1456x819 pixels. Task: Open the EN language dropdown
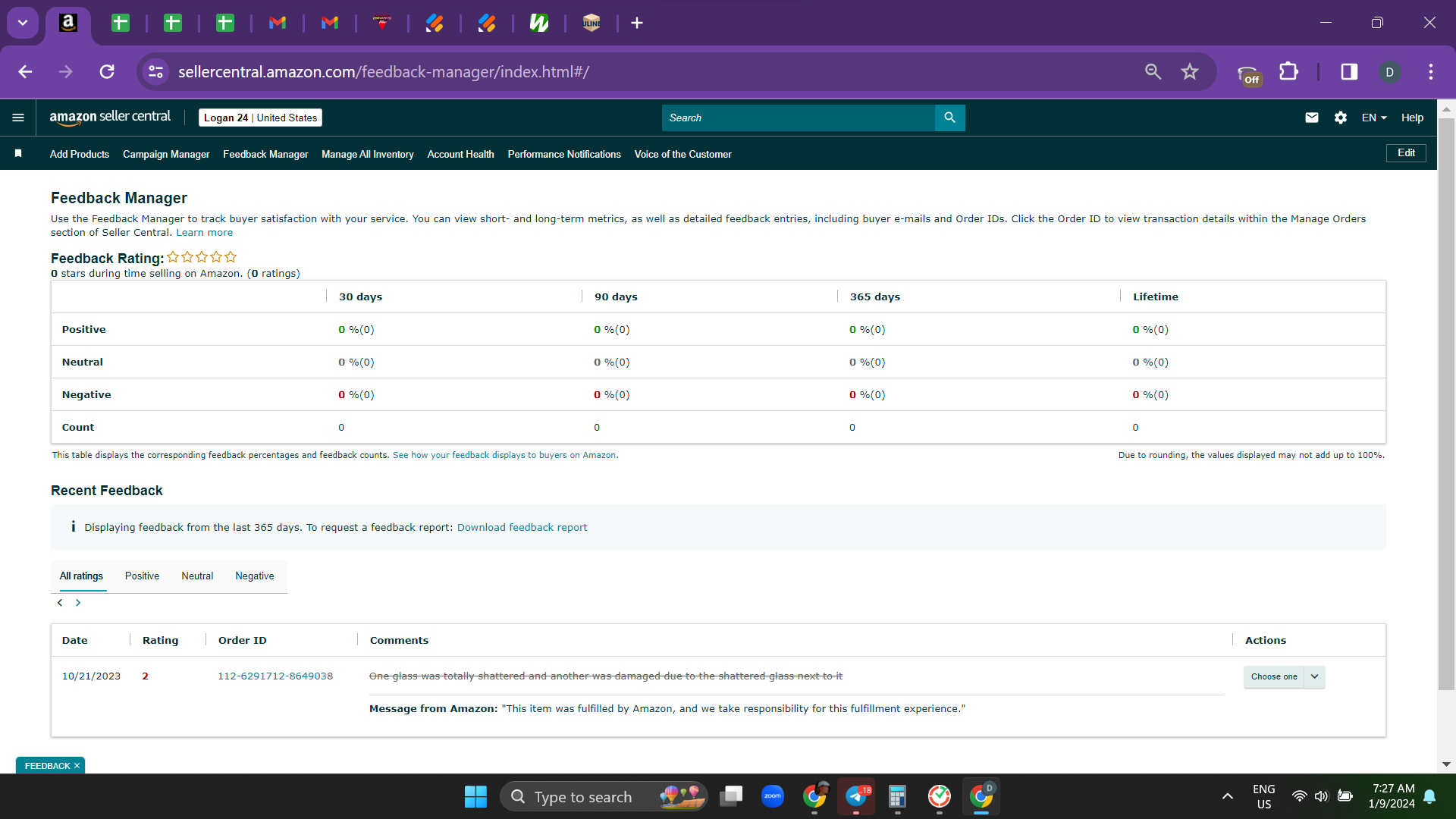tap(1374, 118)
